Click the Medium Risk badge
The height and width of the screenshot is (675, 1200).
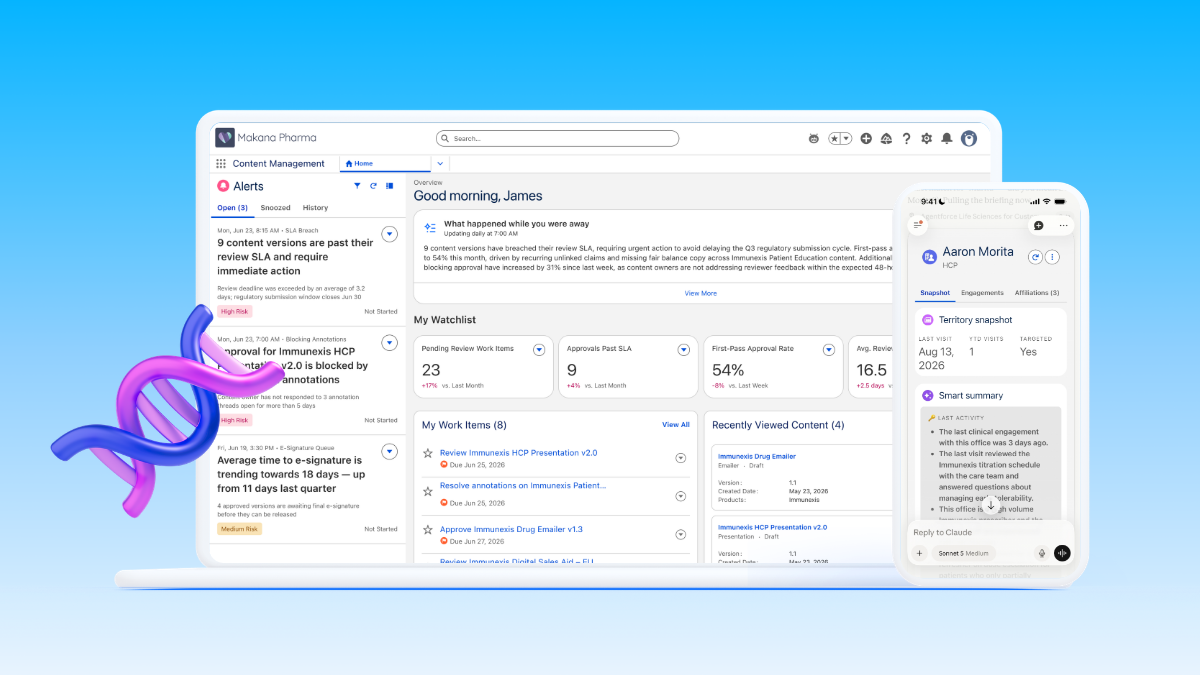(240, 528)
